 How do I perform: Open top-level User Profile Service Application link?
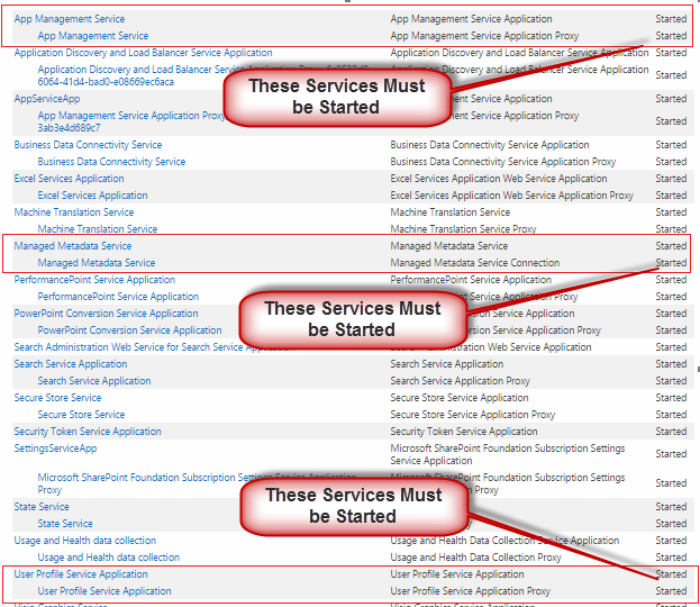click(80, 574)
